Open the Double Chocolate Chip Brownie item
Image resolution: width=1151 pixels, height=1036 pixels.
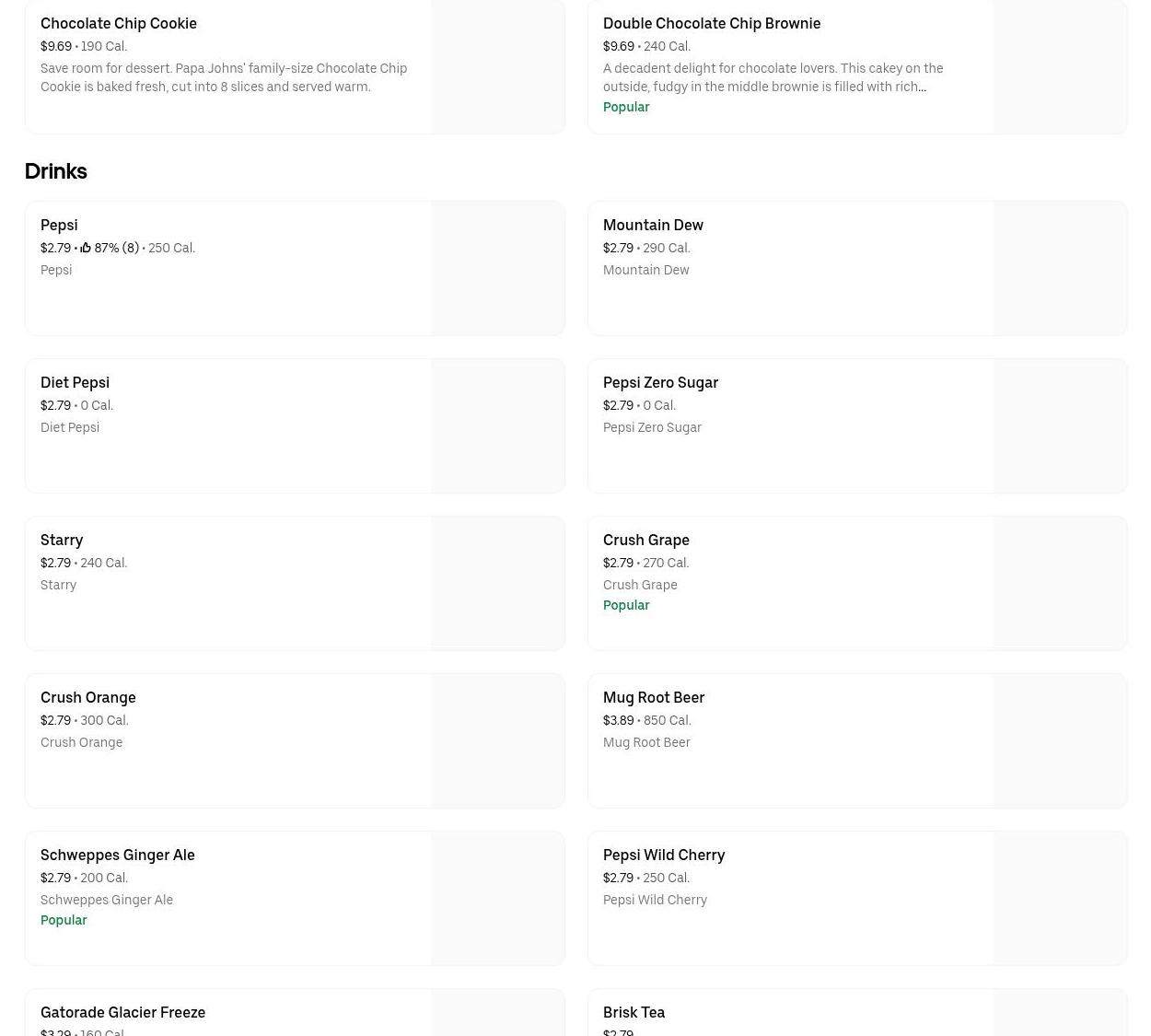pos(711,23)
